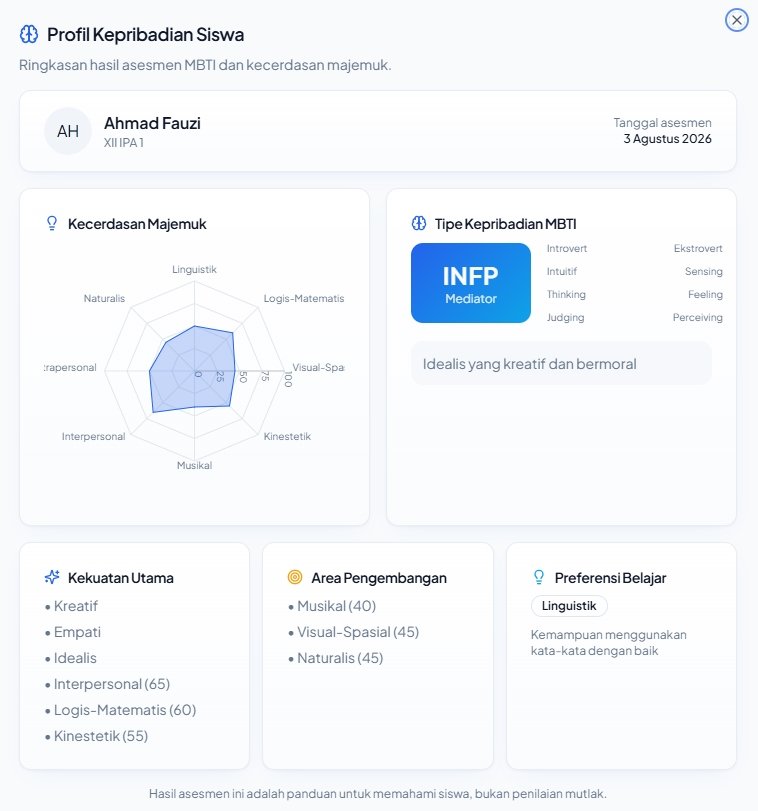This screenshot has width=758, height=811.
Task: Click the target icon beside Area Pengembangan
Action: click(295, 577)
